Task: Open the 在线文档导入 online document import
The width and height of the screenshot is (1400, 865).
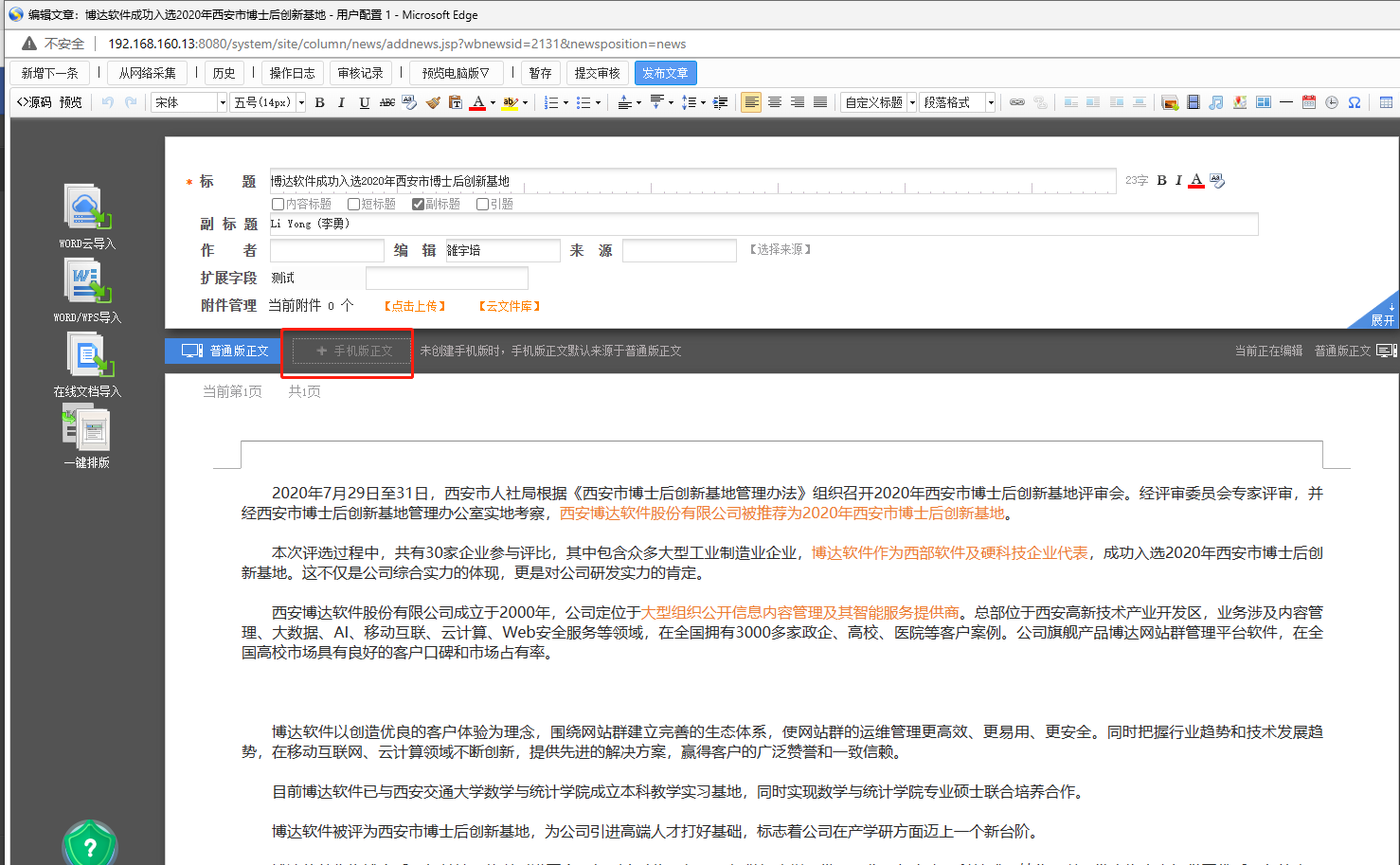Action: [x=87, y=364]
